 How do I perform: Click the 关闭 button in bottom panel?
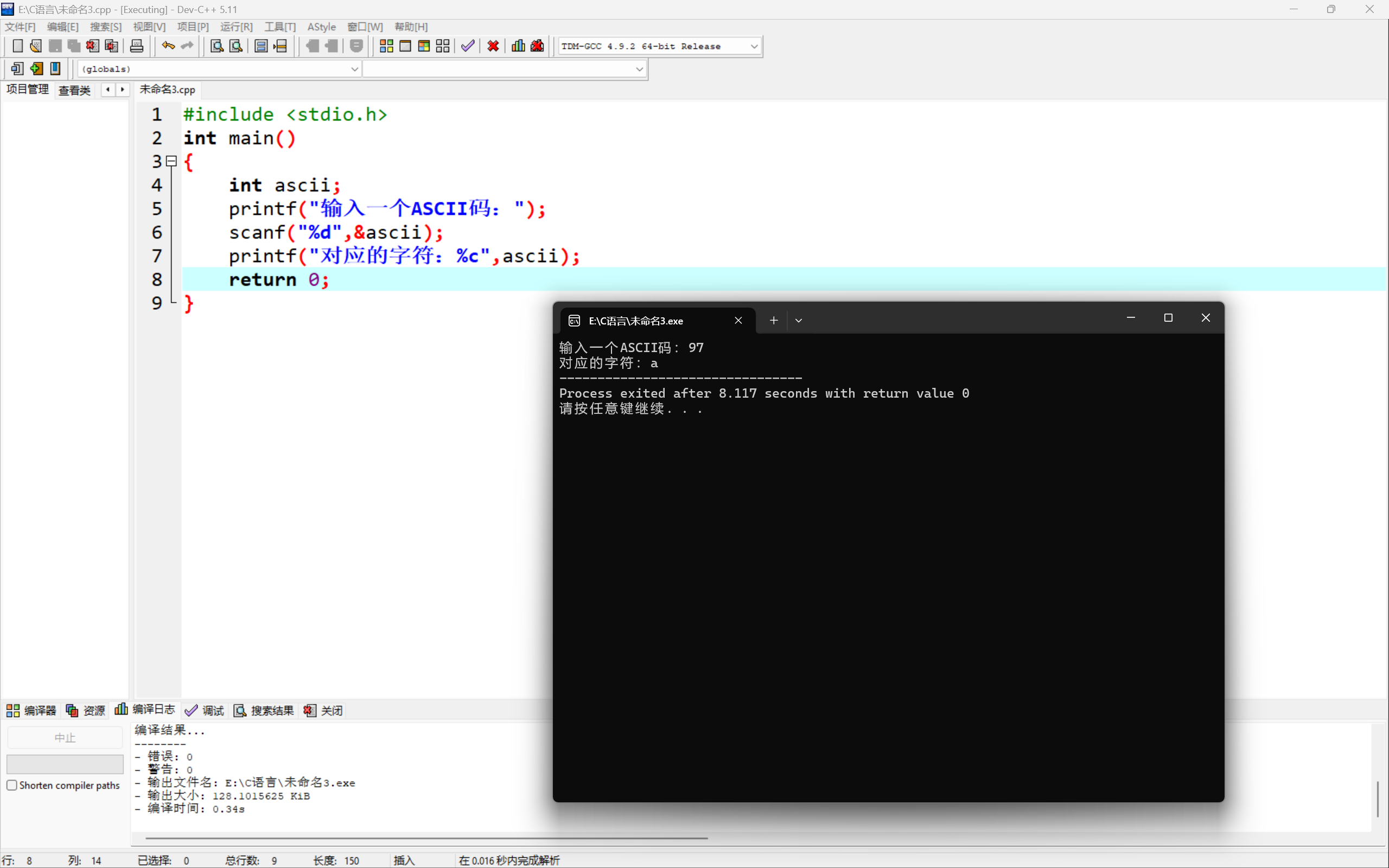click(x=324, y=711)
